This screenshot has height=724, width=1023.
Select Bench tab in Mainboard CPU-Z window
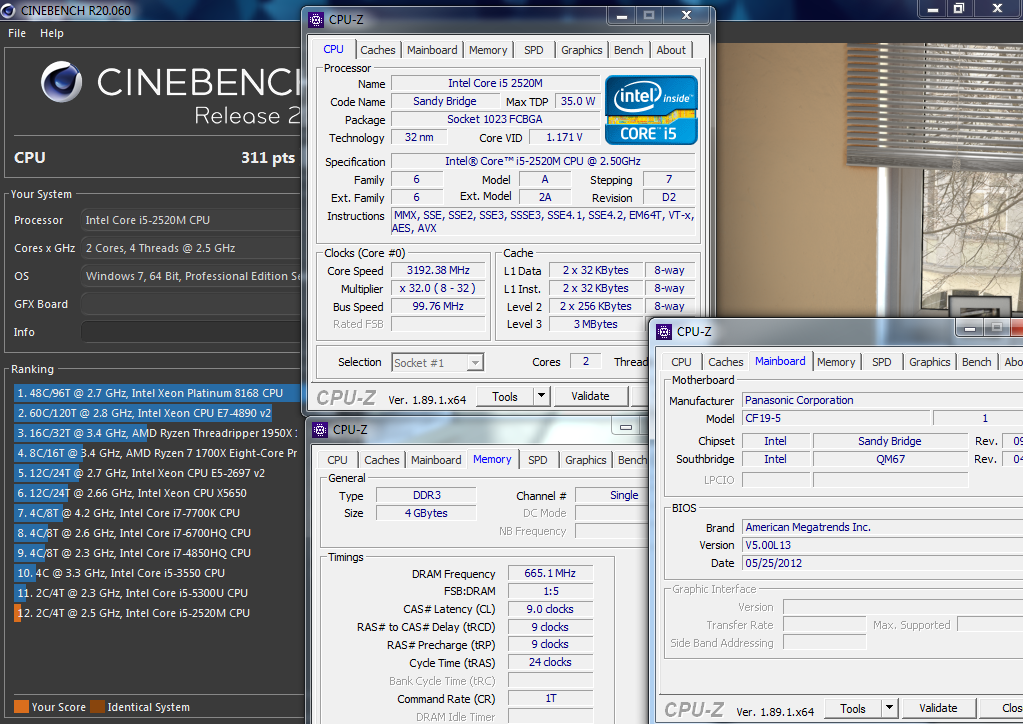(976, 362)
